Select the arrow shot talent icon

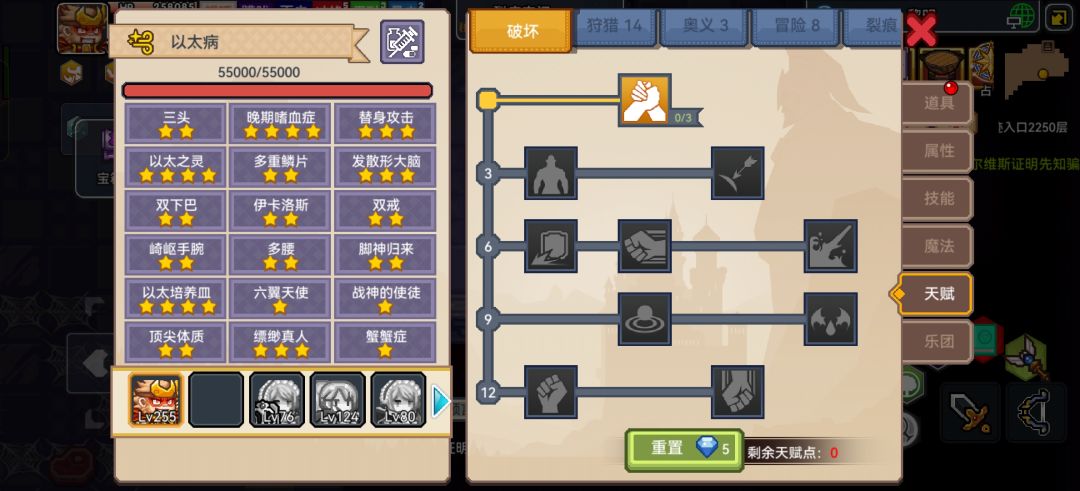click(x=737, y=173)
